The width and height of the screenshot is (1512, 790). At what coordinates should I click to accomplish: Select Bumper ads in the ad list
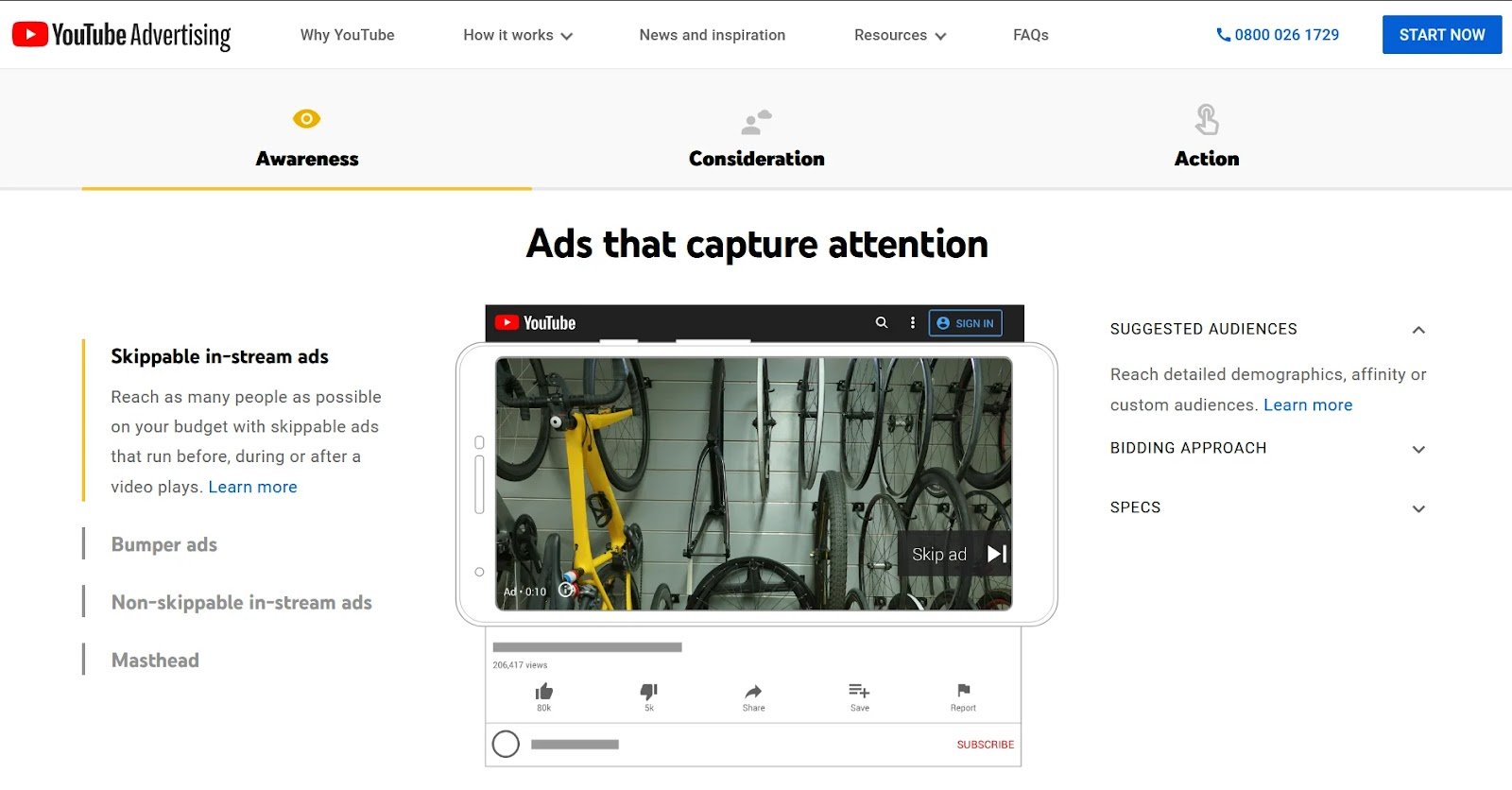click(164, 544)
